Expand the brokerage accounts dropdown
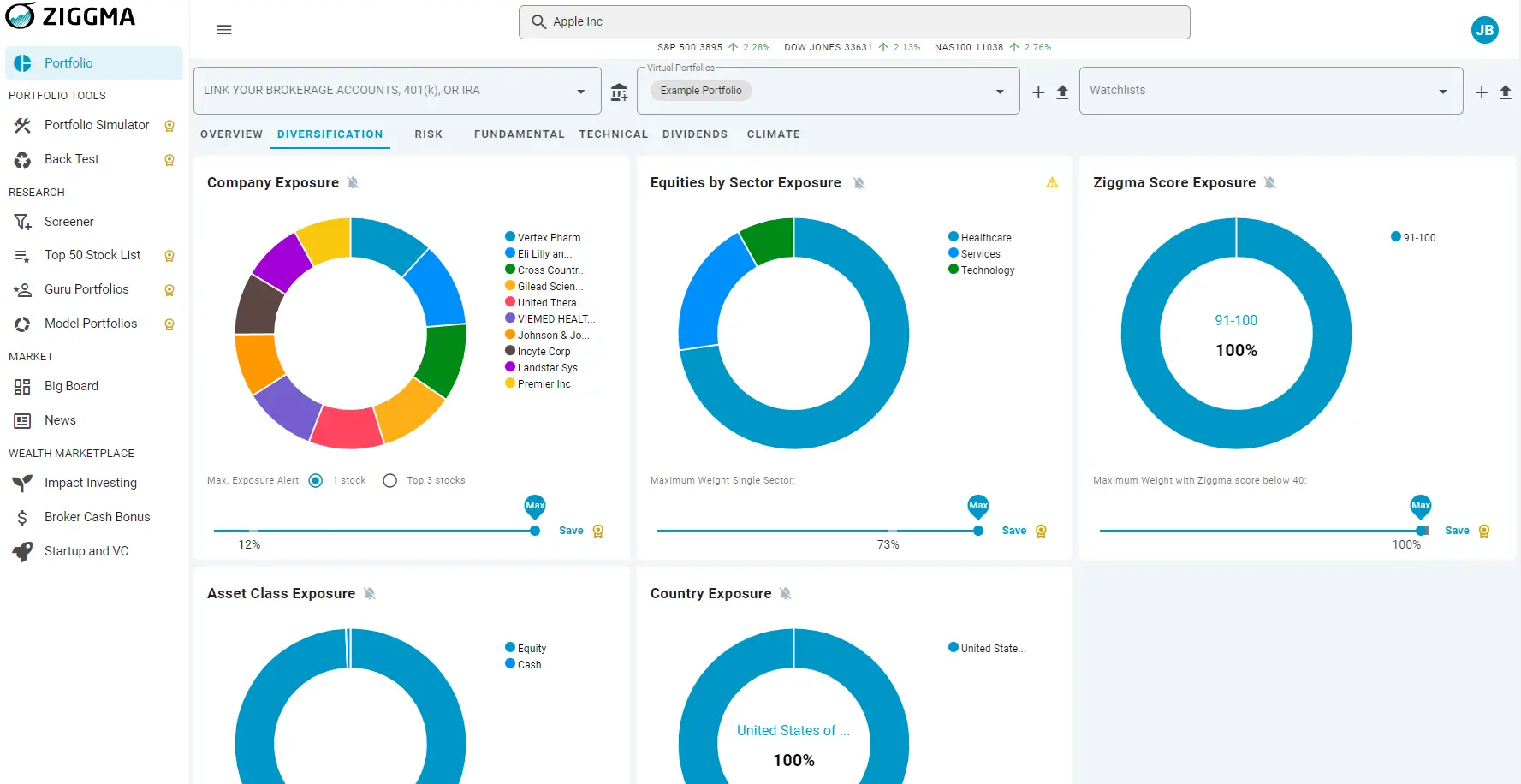This screenshot has width=1521, height=784. 581,92
